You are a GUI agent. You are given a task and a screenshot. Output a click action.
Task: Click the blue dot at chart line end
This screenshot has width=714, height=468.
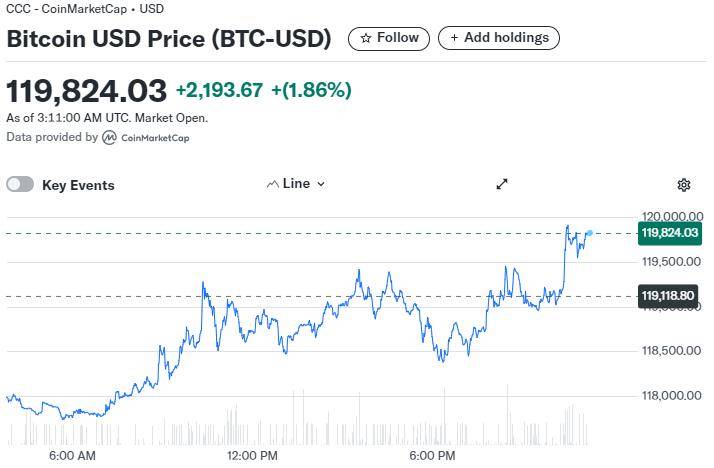pos(590,233)
